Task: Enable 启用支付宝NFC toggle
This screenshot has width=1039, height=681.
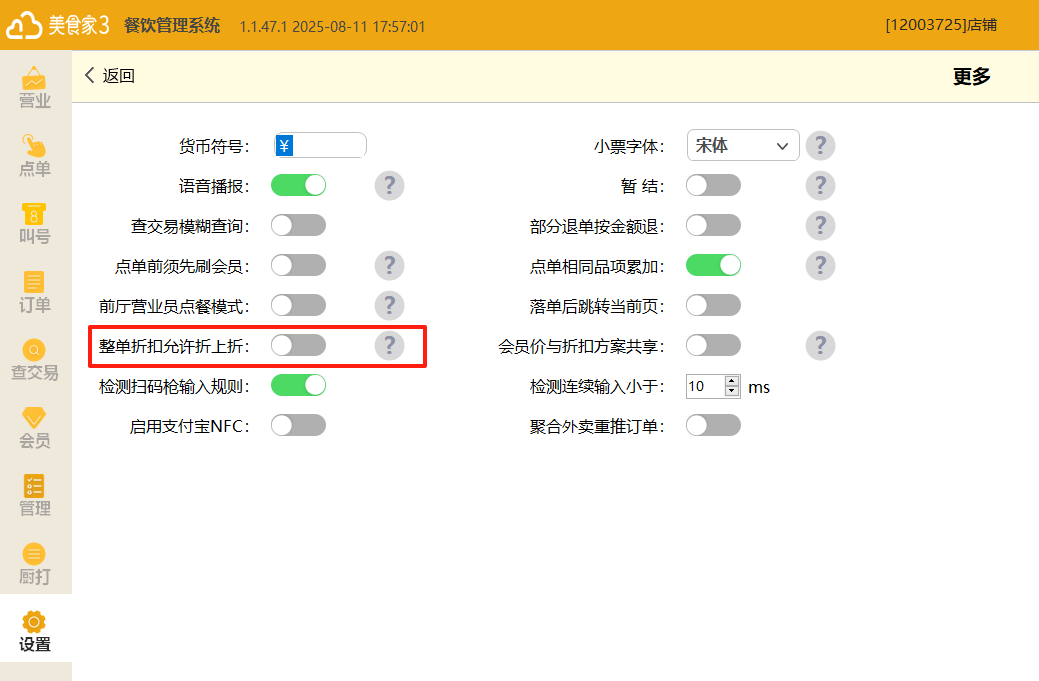Action: click(298, 425)
